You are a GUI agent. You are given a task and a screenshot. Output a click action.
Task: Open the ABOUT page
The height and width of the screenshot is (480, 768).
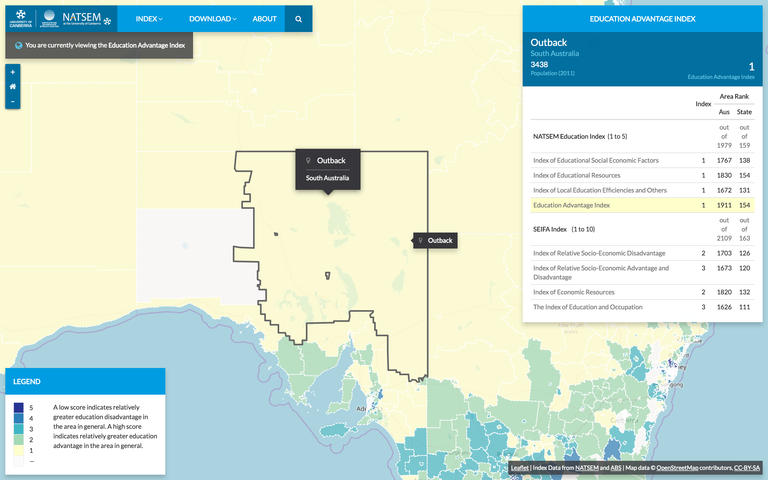(x=264, y=19)
